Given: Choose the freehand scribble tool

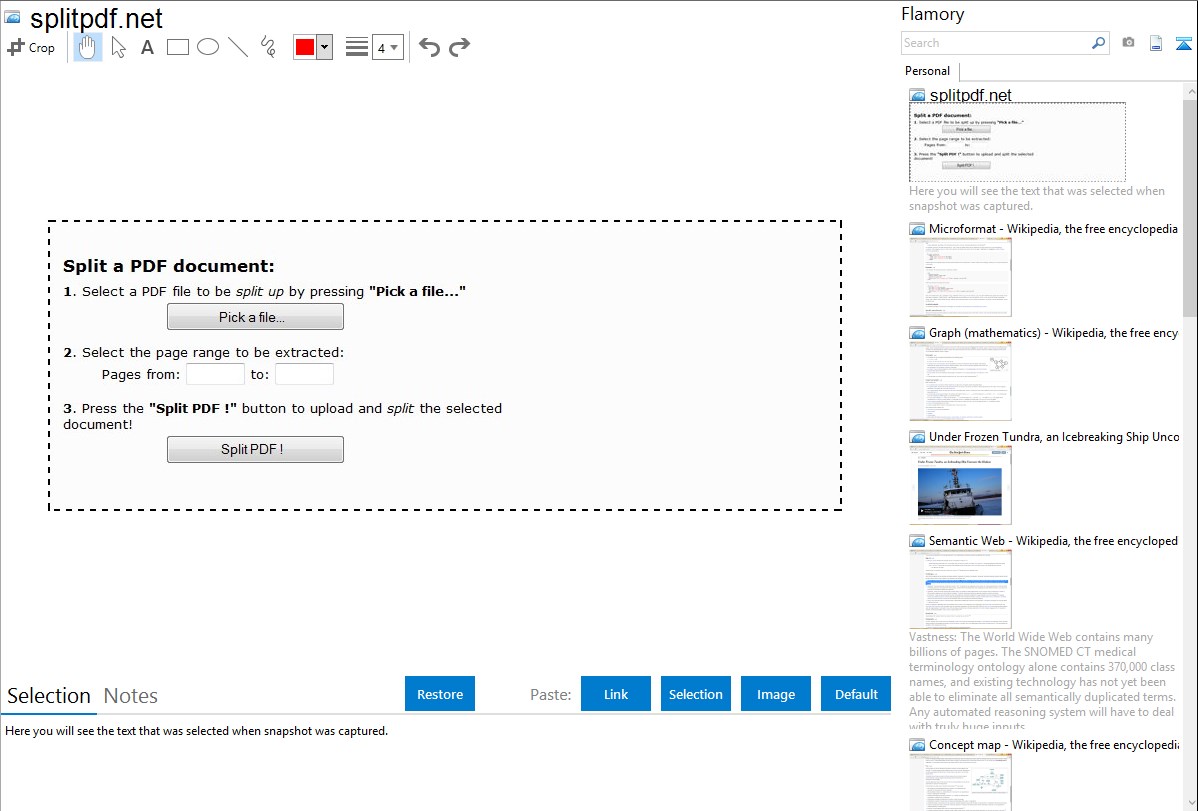Looking at the screenshot, I should pos(268,47).
